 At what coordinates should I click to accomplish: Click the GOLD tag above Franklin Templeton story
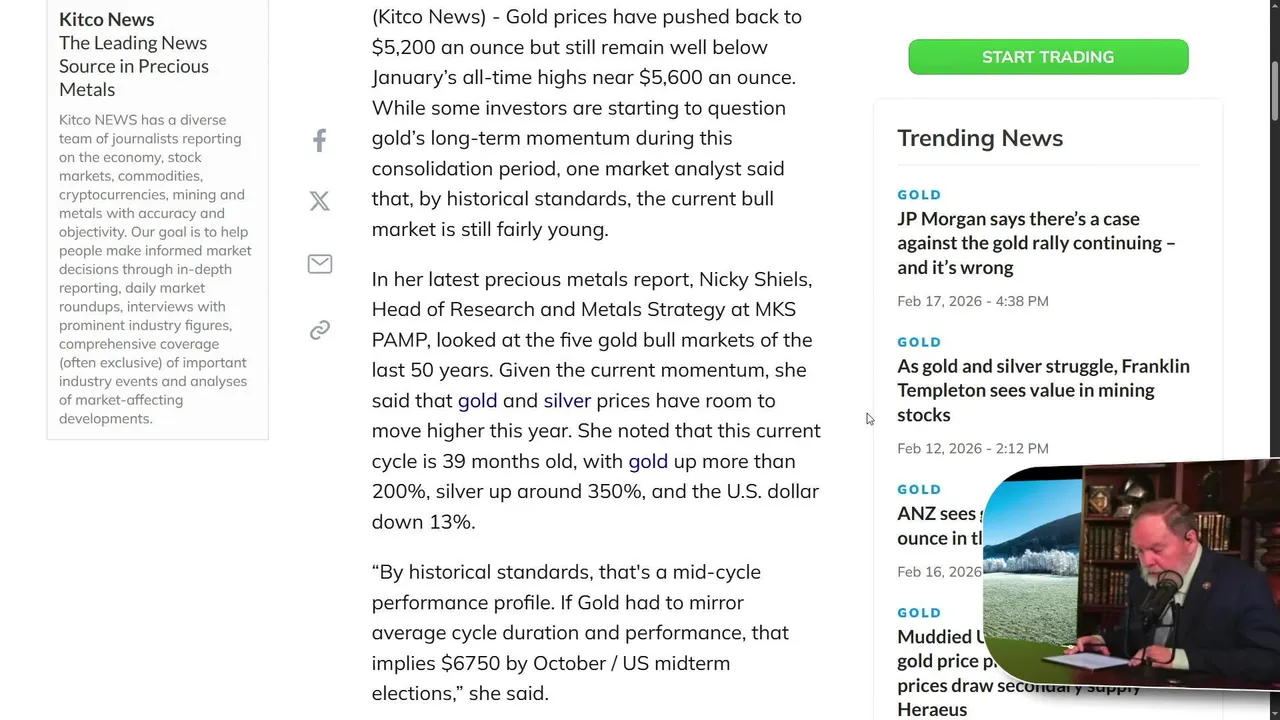point(919,342)
